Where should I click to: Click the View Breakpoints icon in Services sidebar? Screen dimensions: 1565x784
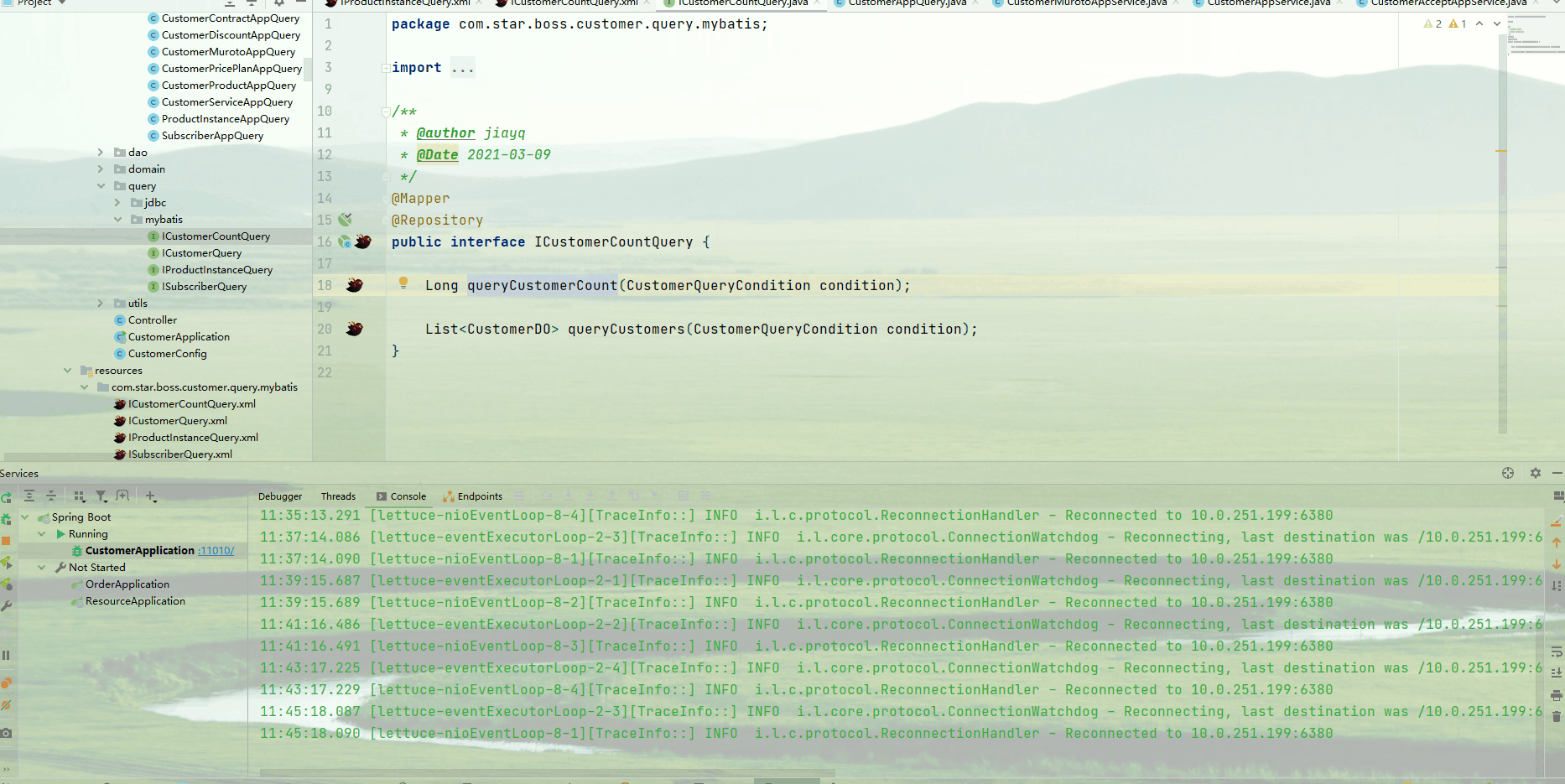point(6,683)
